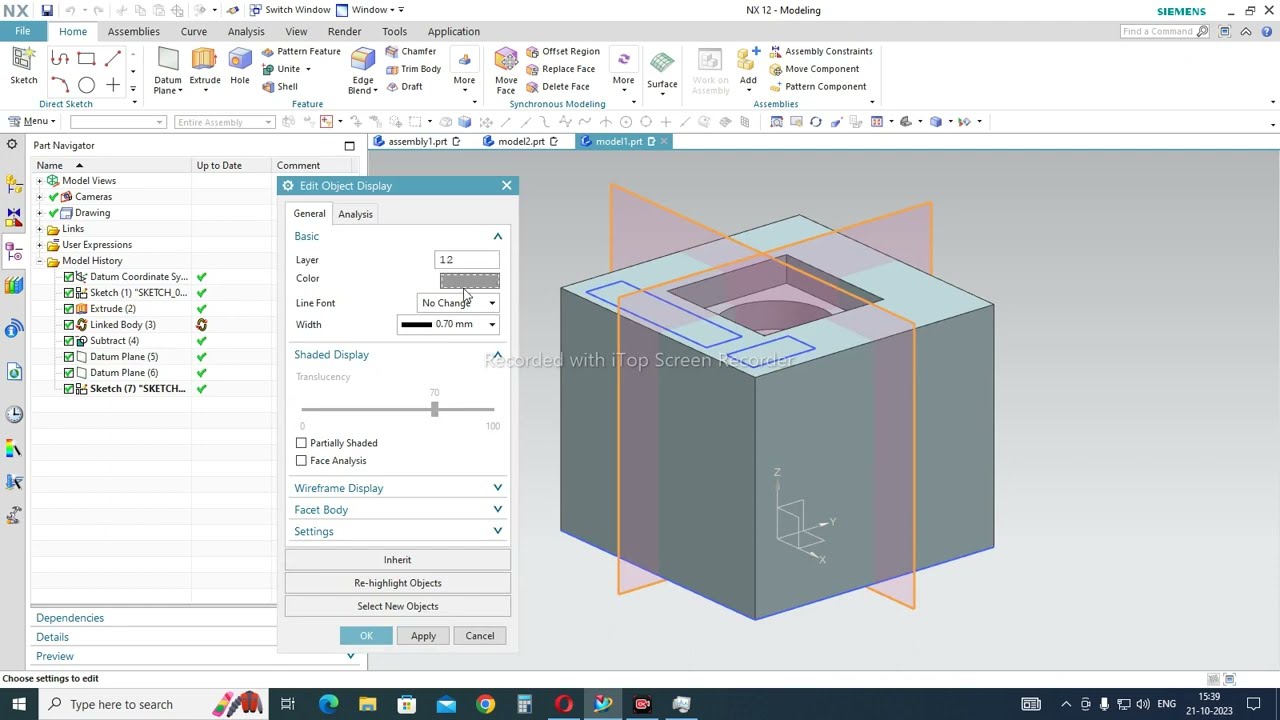This screenshot has height=720, width=1280.
Task: Click Delete Face command
Action: pyautogui.click(x=557, y=86)
